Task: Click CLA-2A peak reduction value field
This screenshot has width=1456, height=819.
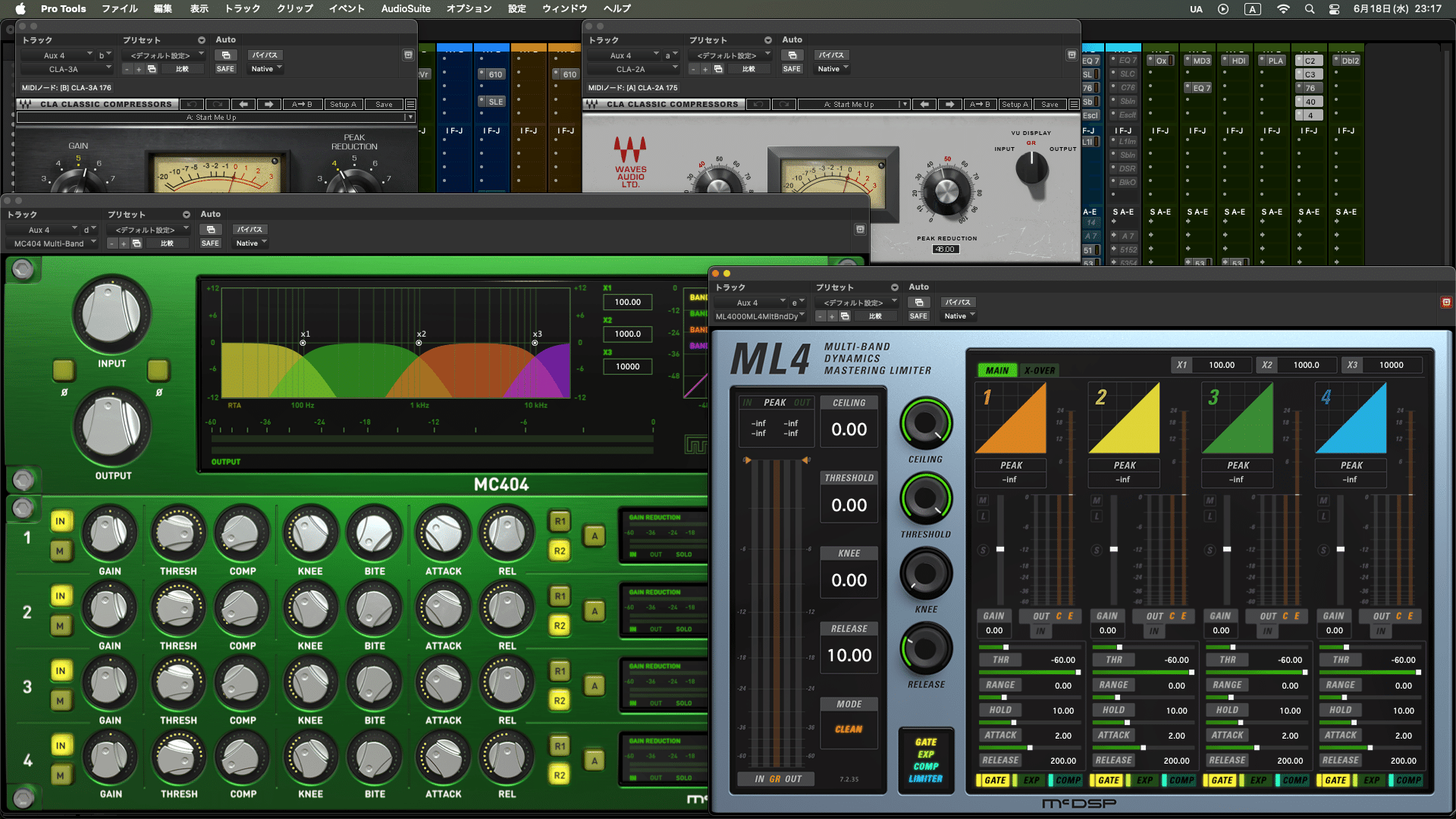Action: (x=945, y=249)
